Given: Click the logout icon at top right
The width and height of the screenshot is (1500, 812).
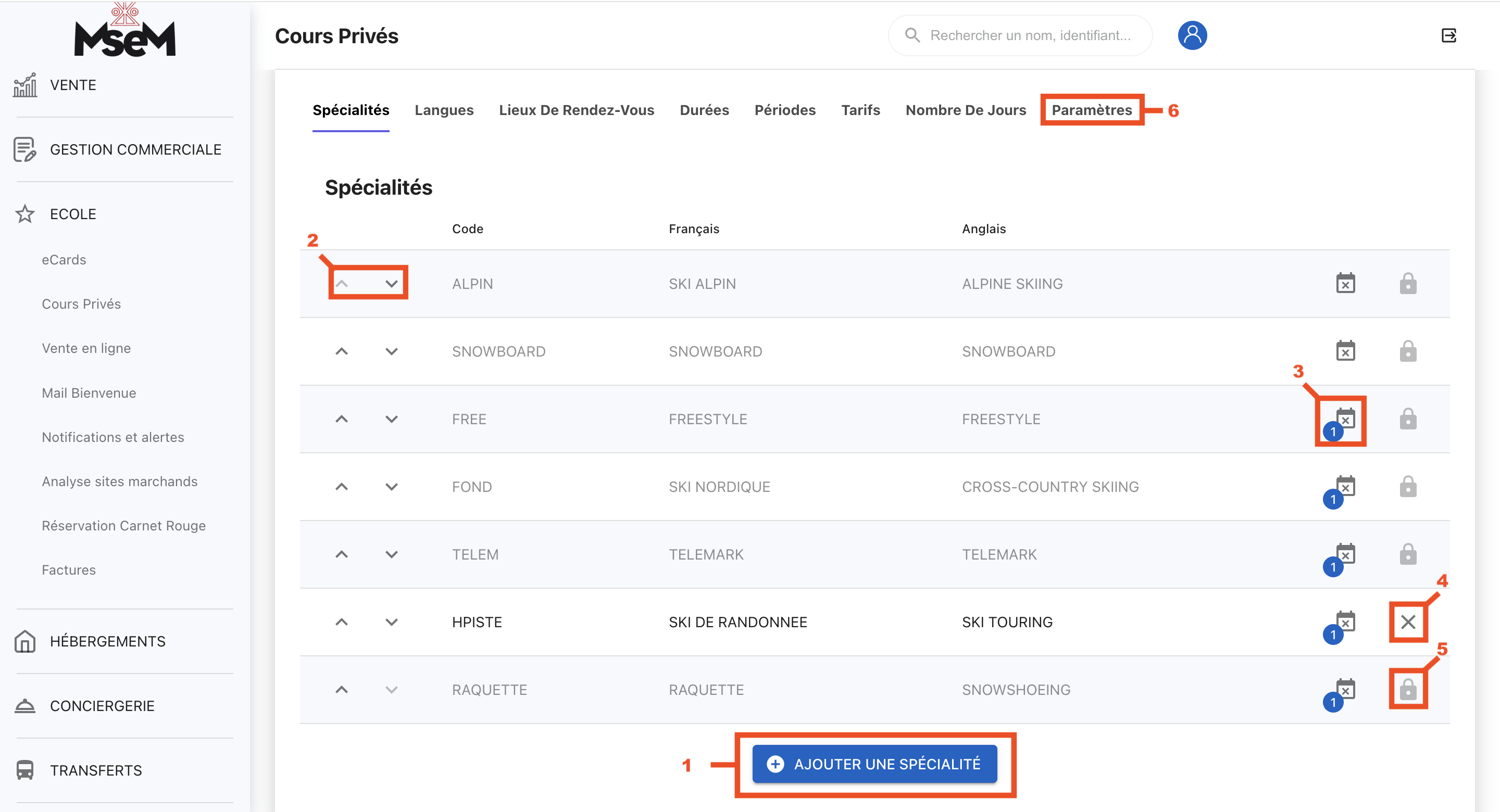Looking at the screenshot, I should (1449, 35).
